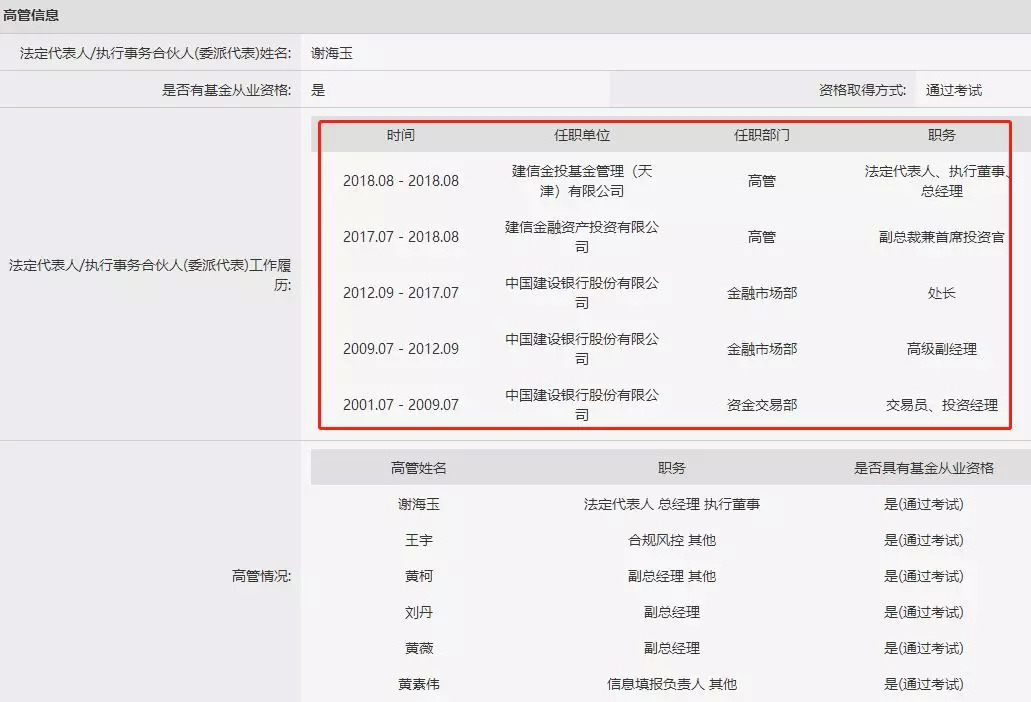Select executive name 刘丹

coord(418,612)
